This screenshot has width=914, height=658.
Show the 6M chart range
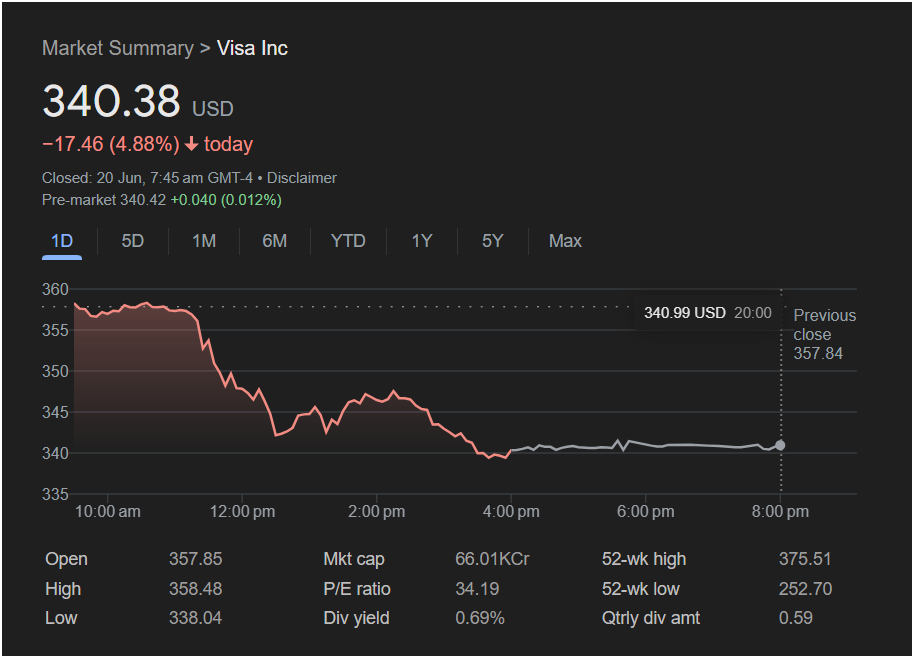tap(275, 241)
